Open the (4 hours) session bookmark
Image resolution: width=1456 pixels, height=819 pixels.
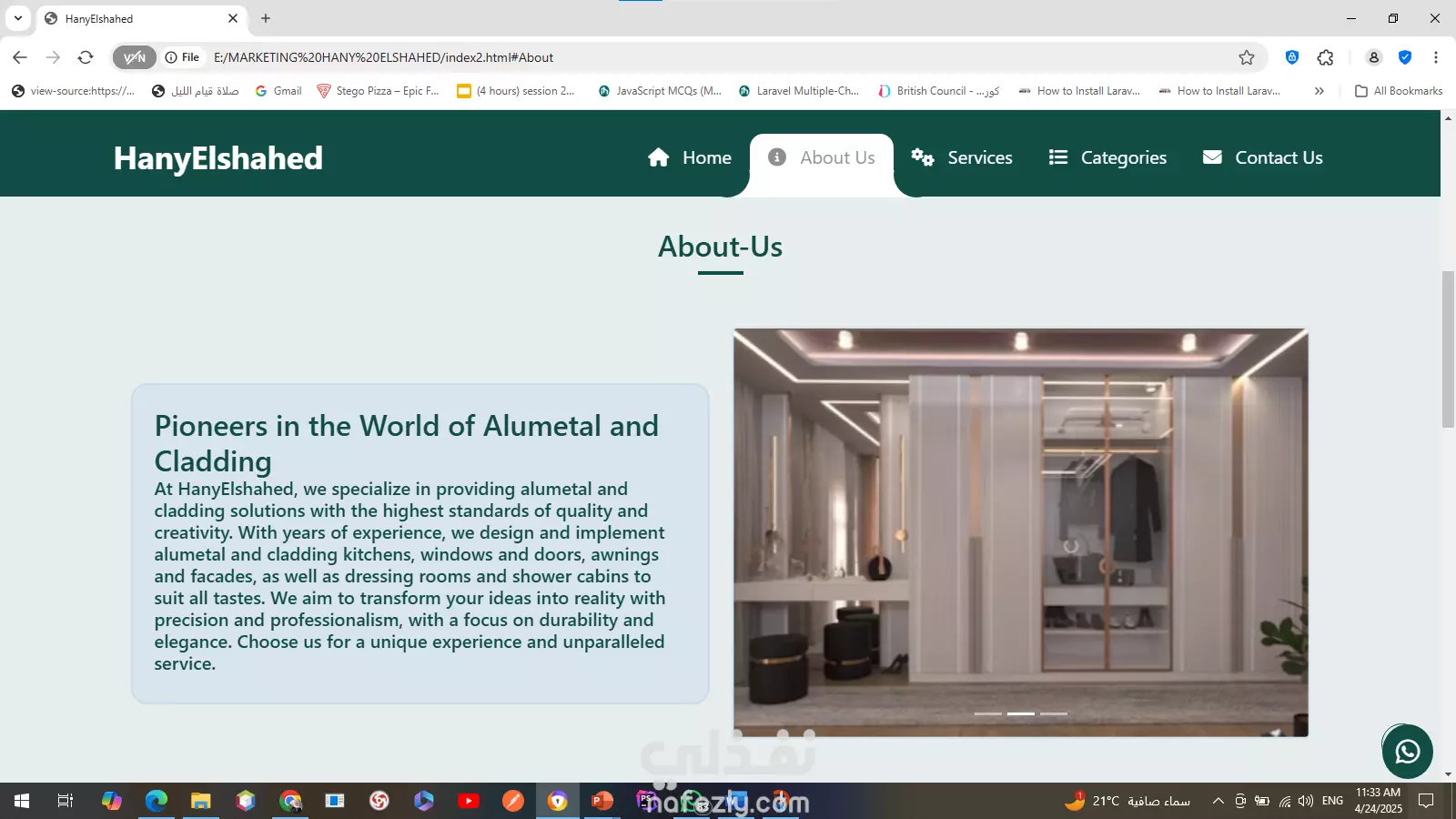point(516,91)
